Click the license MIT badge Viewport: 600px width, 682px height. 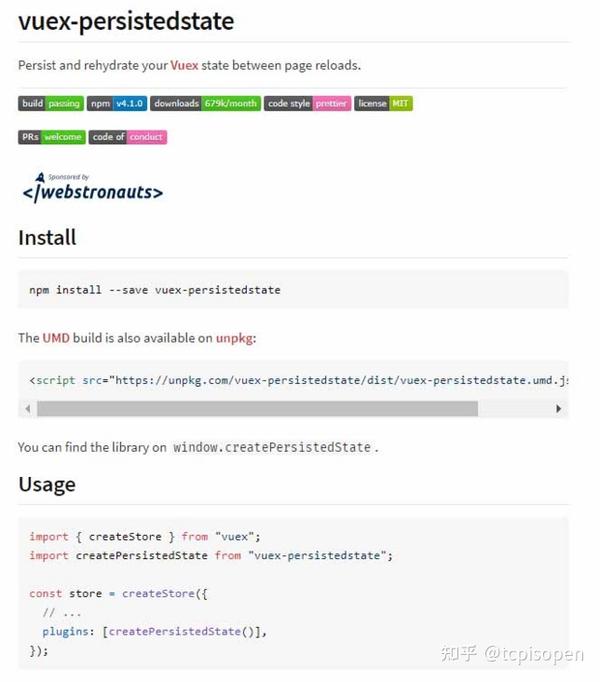[x=383, y=103]
